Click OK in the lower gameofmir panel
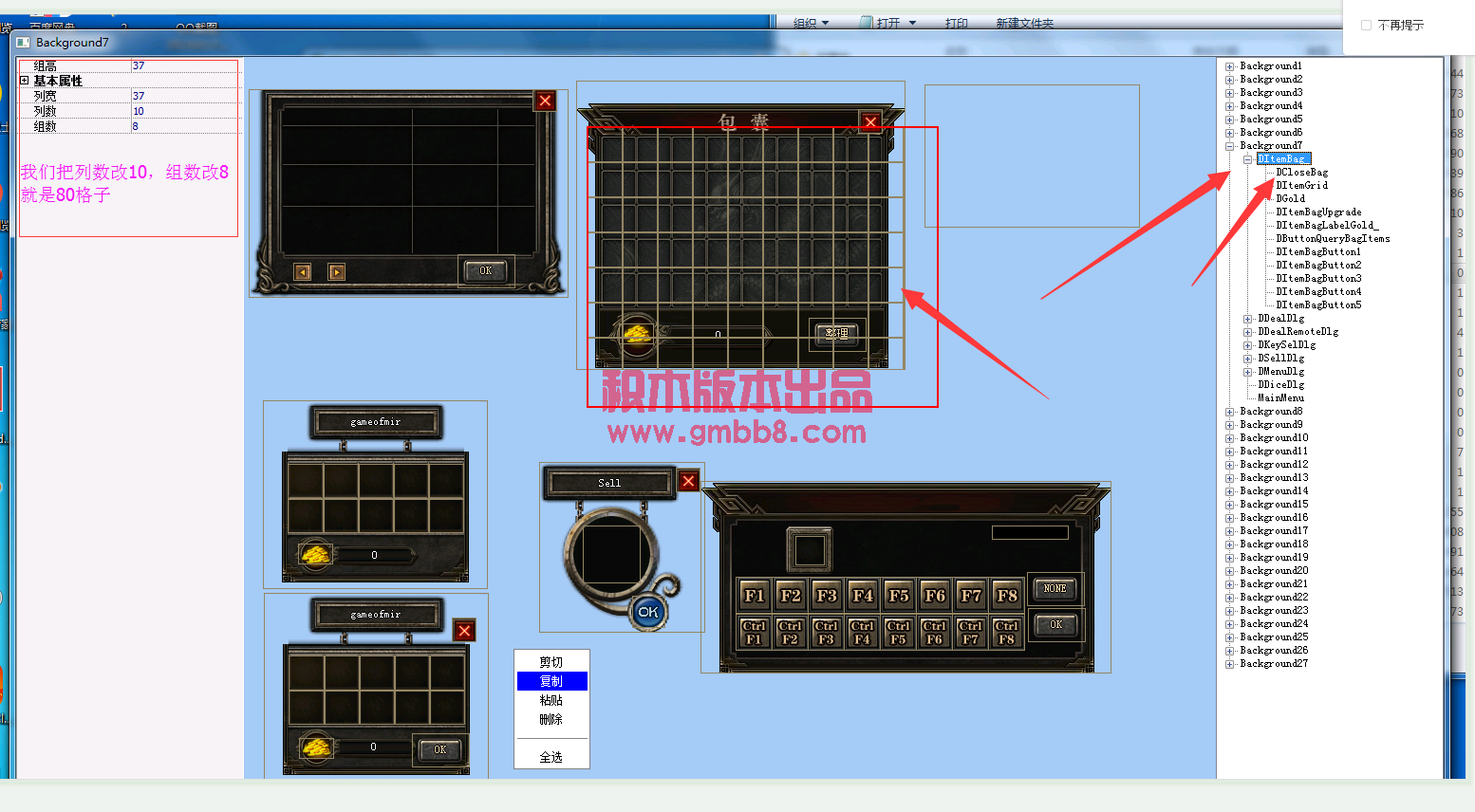The height and width of the screenshot is (812, 1475). tap(440, 749)
